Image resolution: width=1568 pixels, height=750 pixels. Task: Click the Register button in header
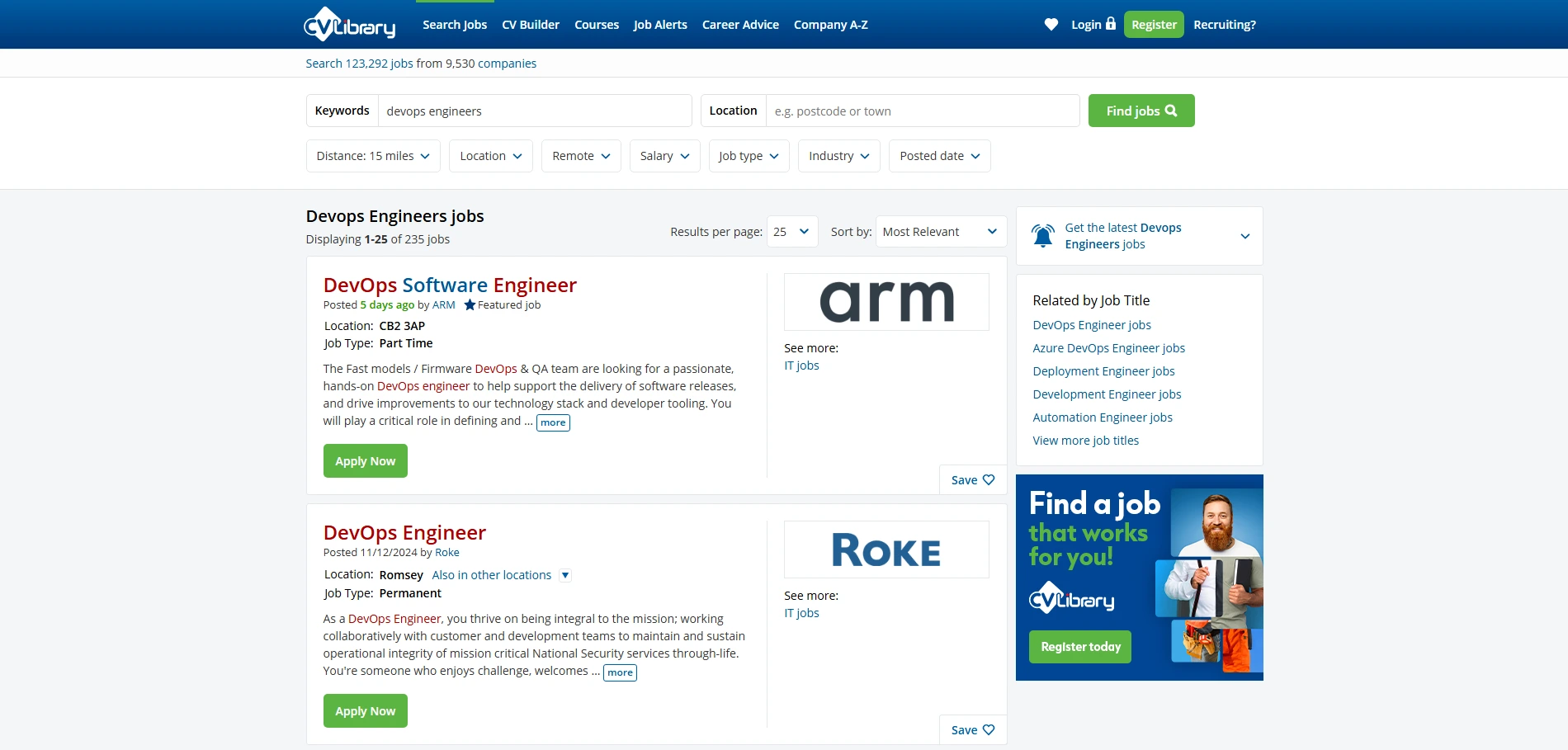pyautogui.click(x=1154, y=25)
